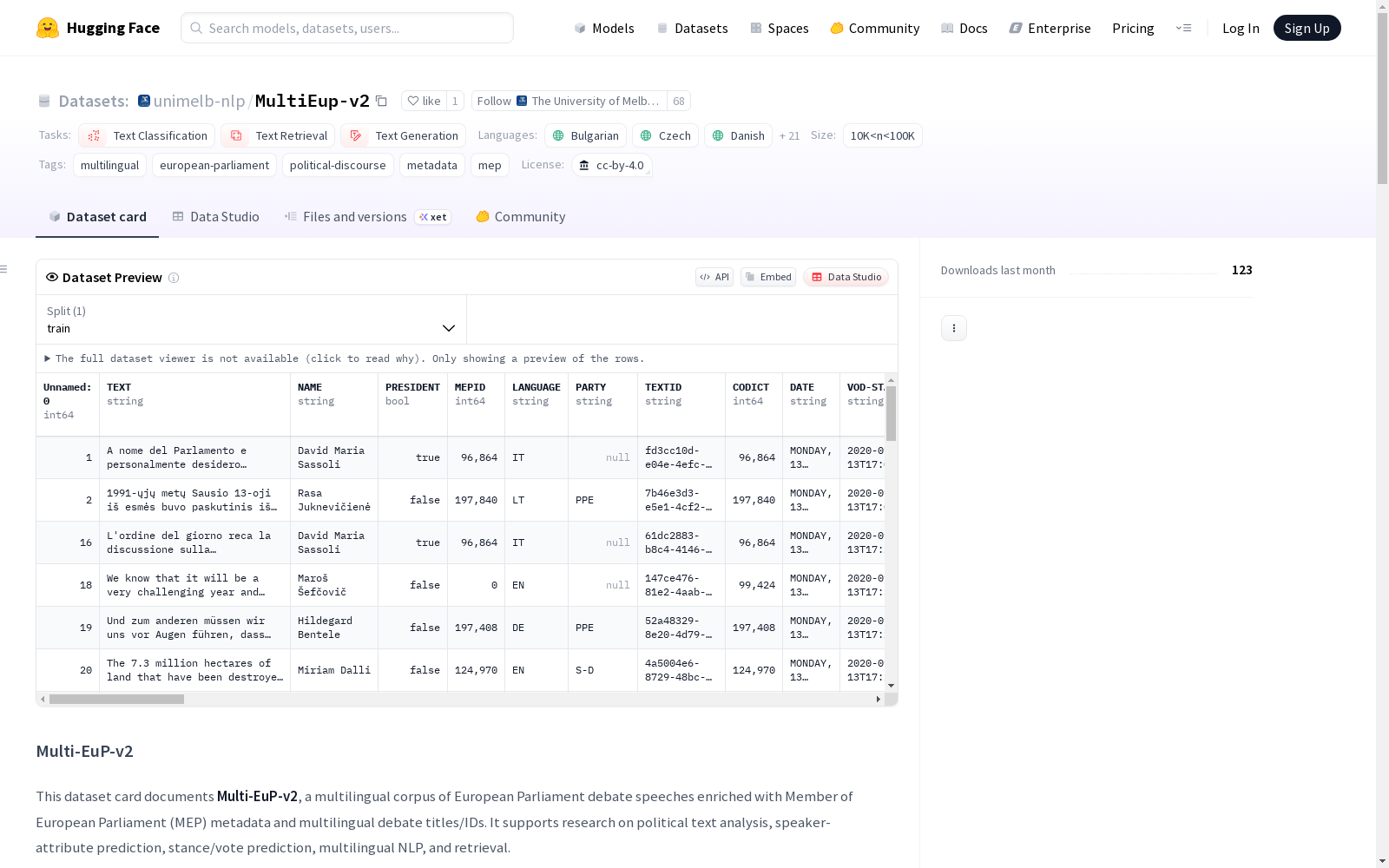The image size is (1389, 868).
Task: Open the three-dot options menu under Downloads
Action: [954, 328]
